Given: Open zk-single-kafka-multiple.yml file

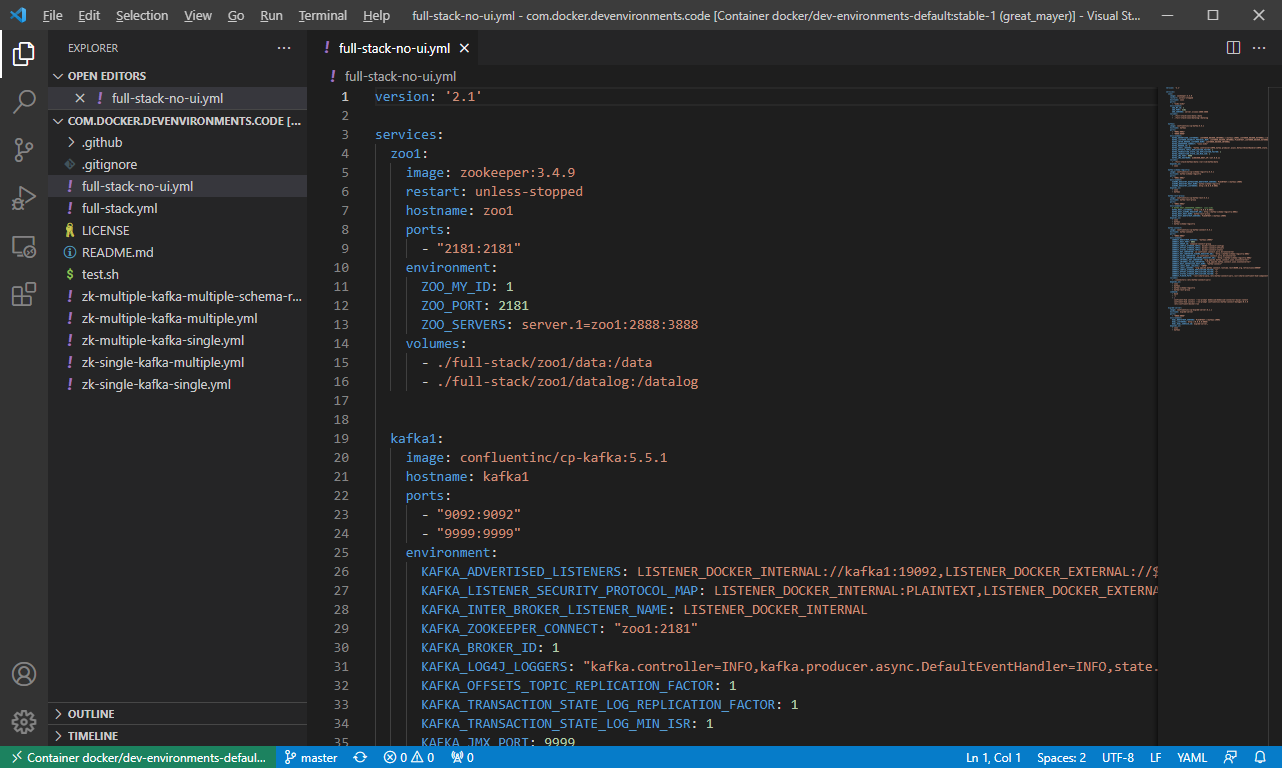Looking at the screenshot, I should pos(178,362).
